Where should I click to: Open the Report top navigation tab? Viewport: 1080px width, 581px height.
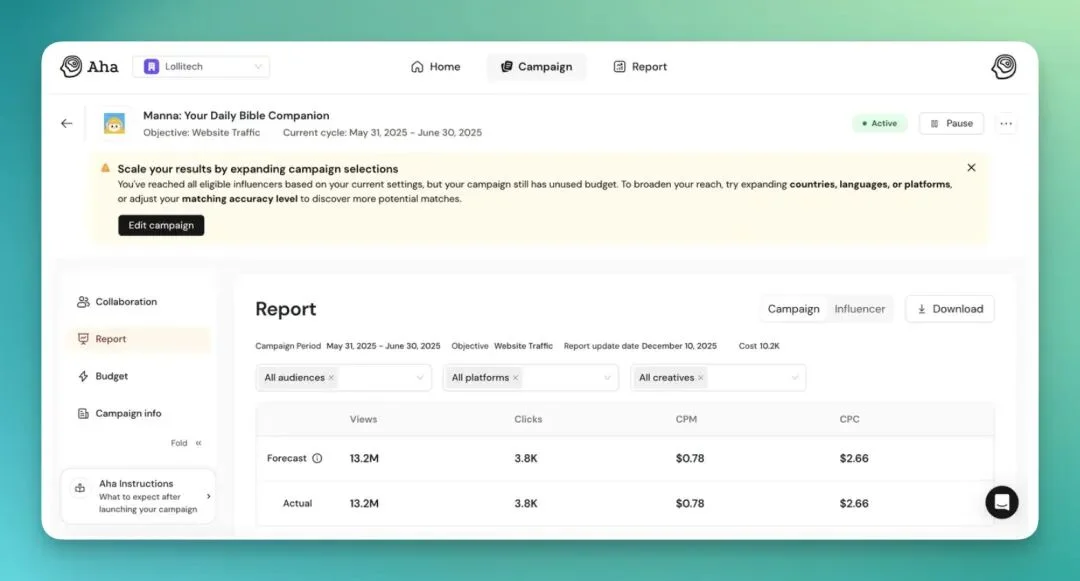640,67
